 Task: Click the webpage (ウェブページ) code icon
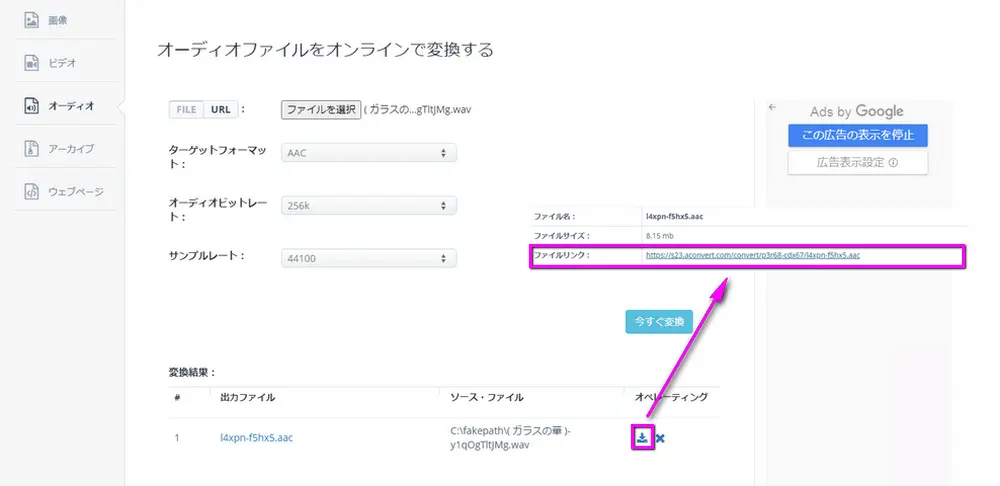pos(31,191)
